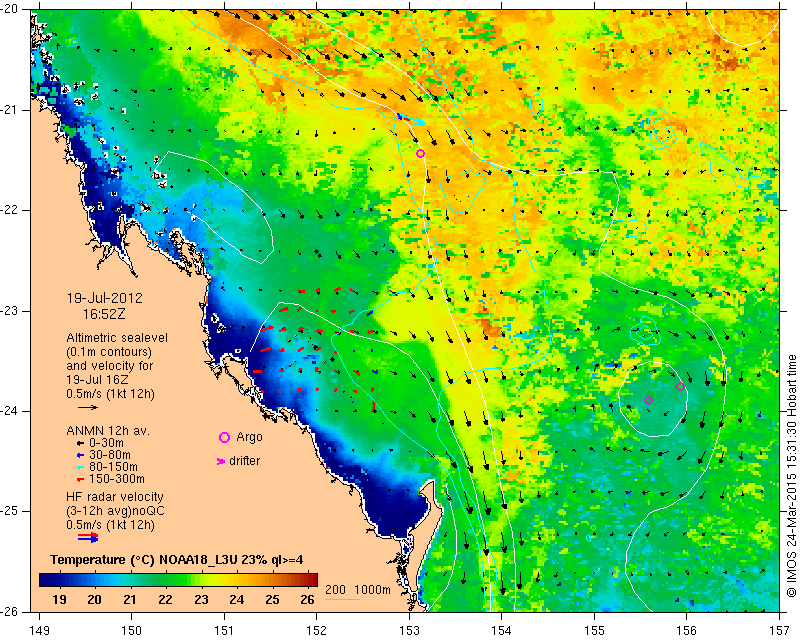Click the Argo float marker near 155.9E 23.75S

coord(680,386)
